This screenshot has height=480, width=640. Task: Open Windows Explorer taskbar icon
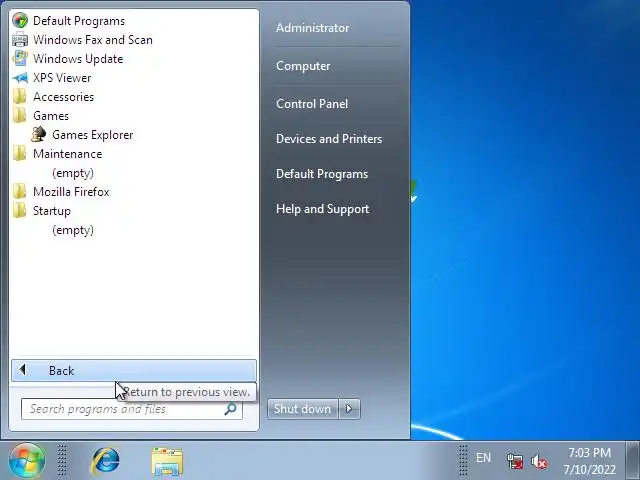[167, 462]
